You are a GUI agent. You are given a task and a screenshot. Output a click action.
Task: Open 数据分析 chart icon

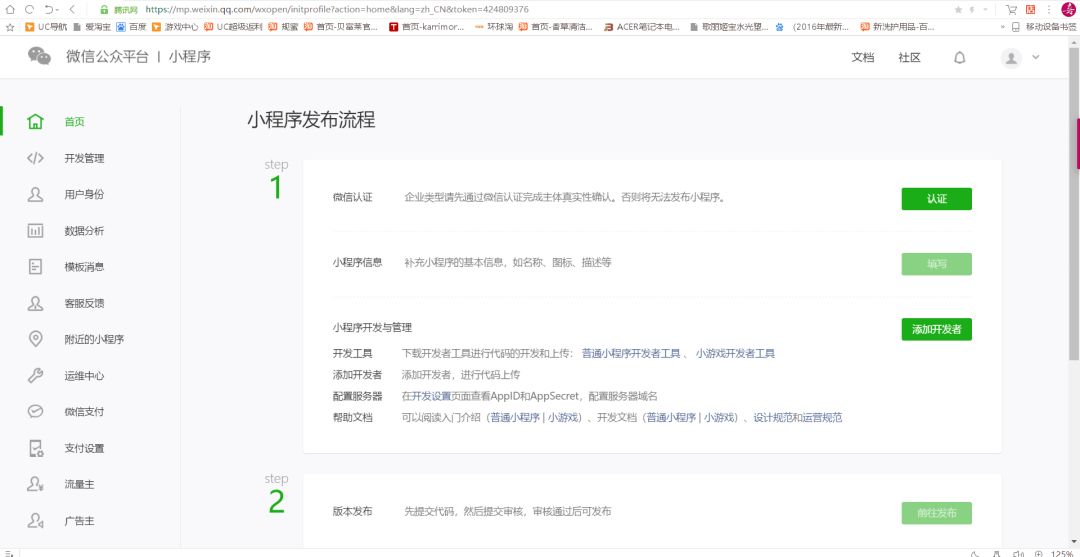coord(35,231)
